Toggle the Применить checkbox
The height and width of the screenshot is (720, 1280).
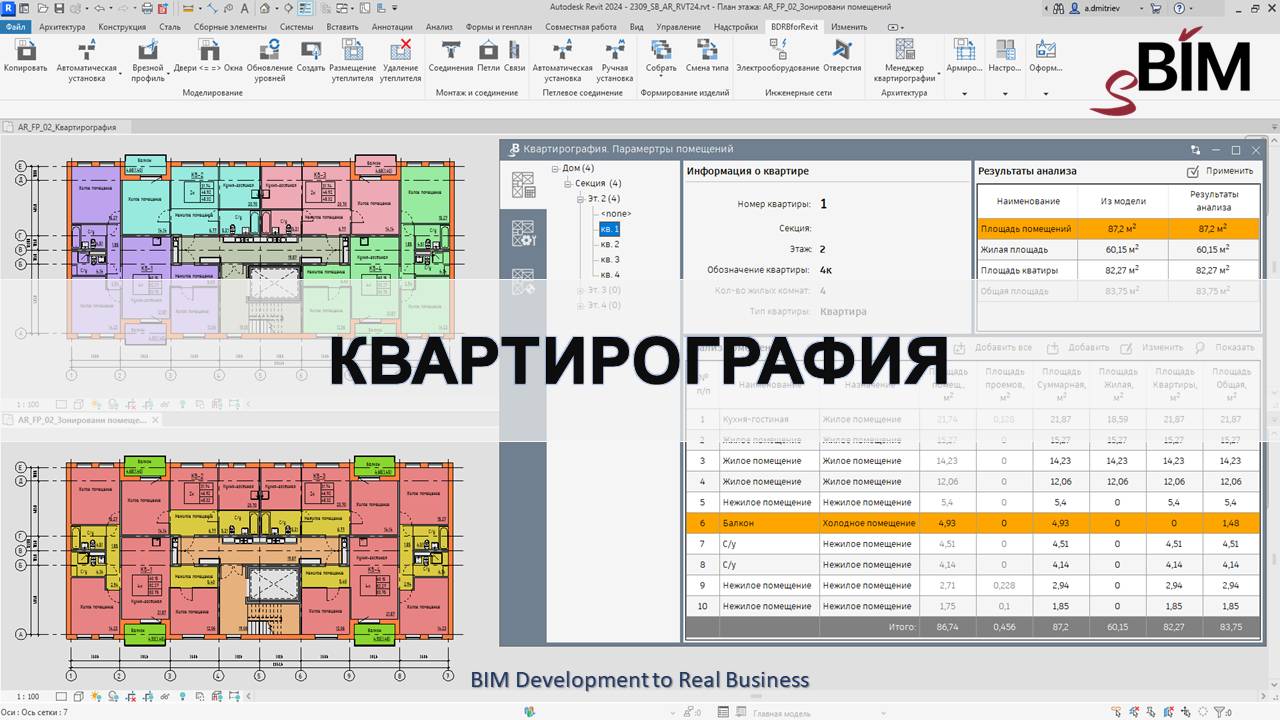(1193, 171)
